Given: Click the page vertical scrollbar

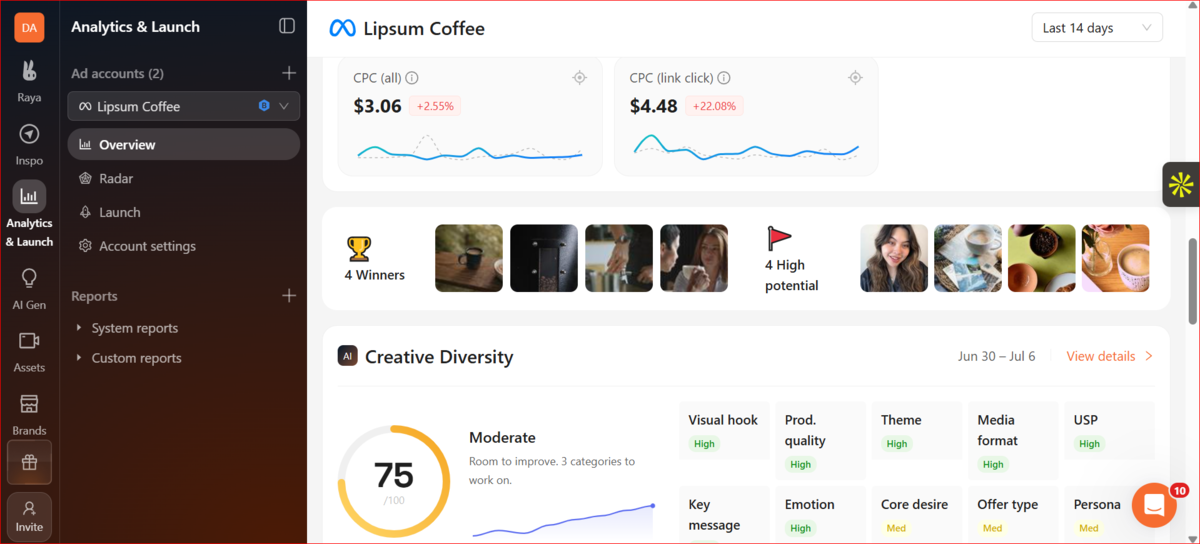Looking at the screenshot, I should click(x=1192, y=281).
